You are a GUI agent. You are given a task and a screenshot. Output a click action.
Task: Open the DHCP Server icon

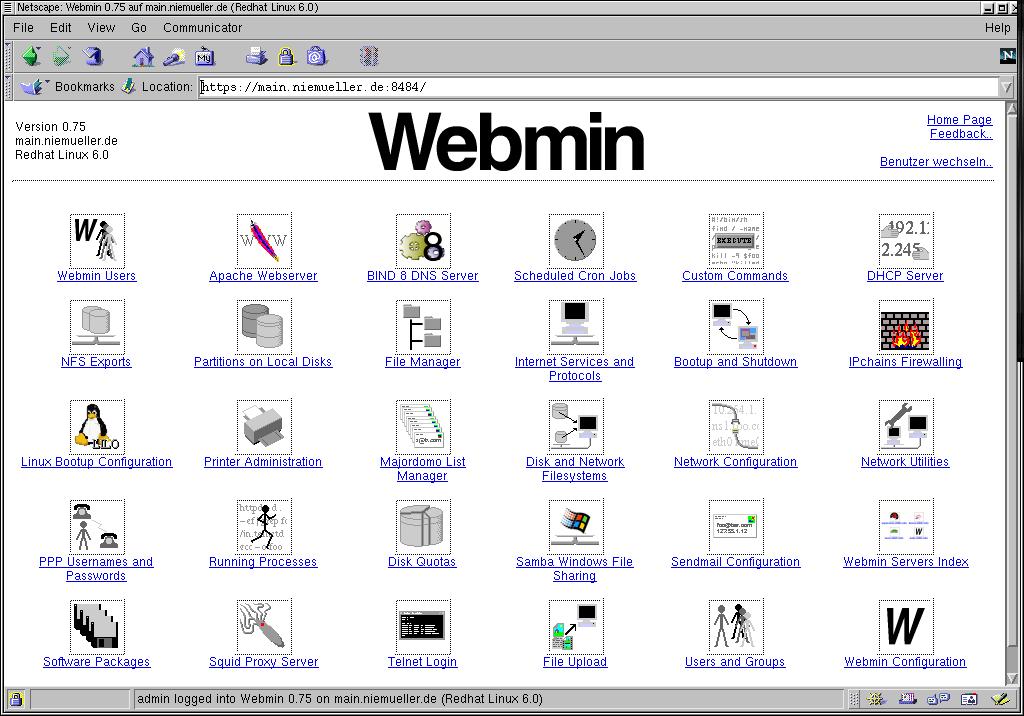[x=905, y=240]
